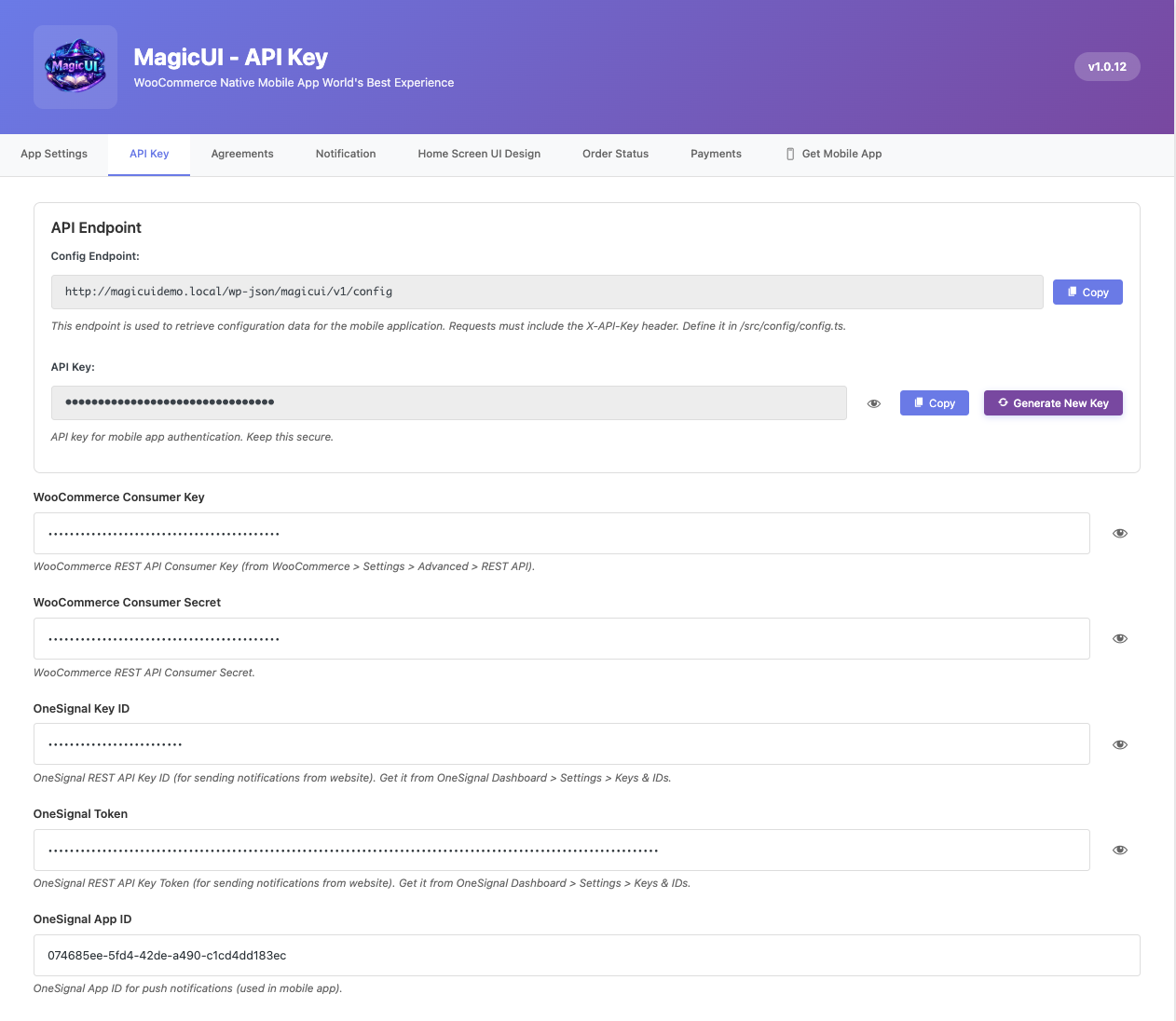Generate a new API key
Image resolution: width=1176 pixels, height=1021 pixels.
1053,403
